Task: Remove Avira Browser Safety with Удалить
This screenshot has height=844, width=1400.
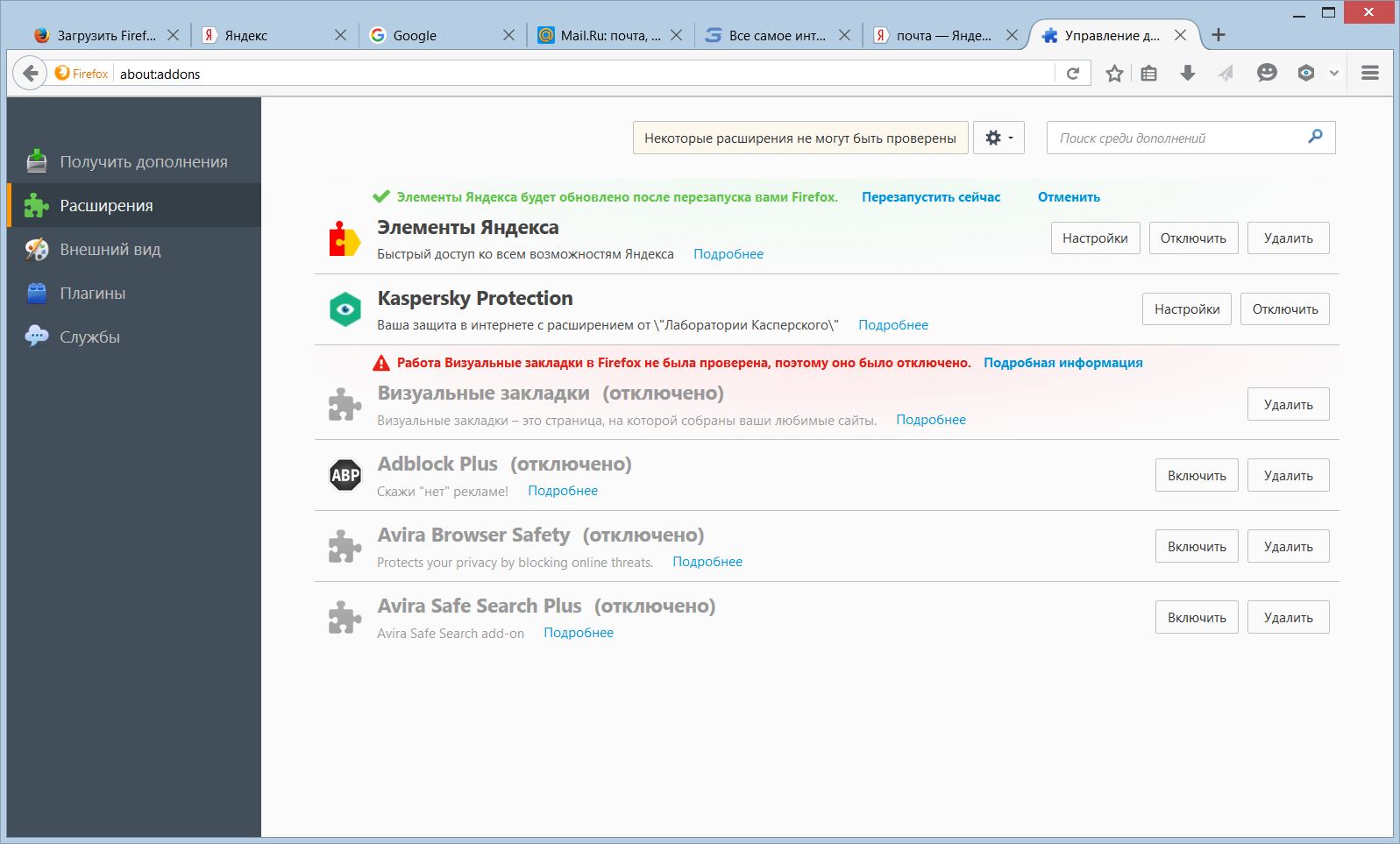Action: coord(1288,546)
